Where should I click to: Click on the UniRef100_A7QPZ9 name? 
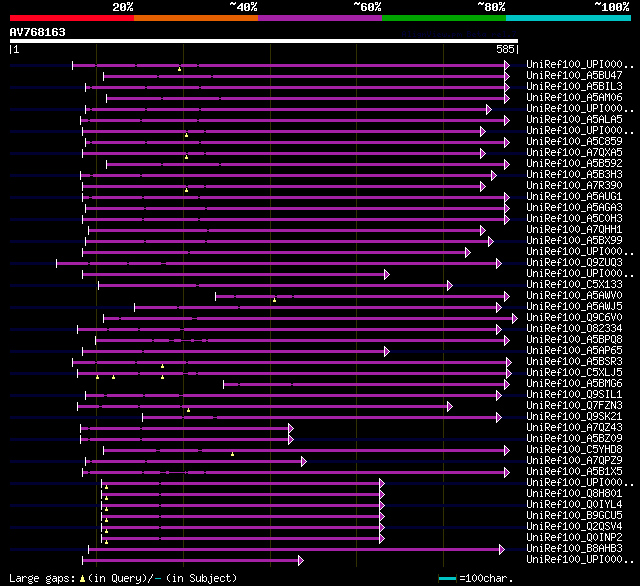click(574, 461)
